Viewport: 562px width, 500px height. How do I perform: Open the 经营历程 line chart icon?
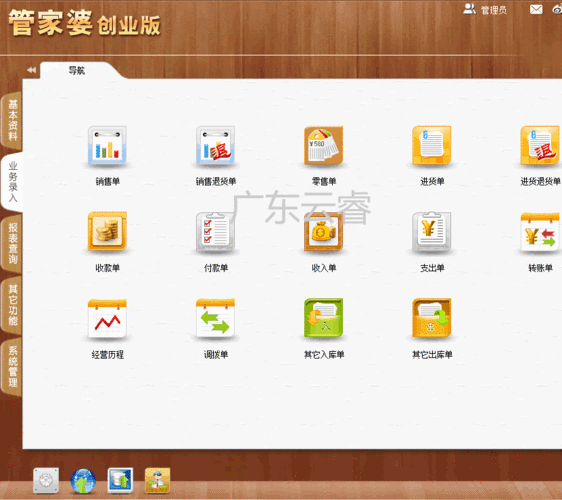point(107,318)
